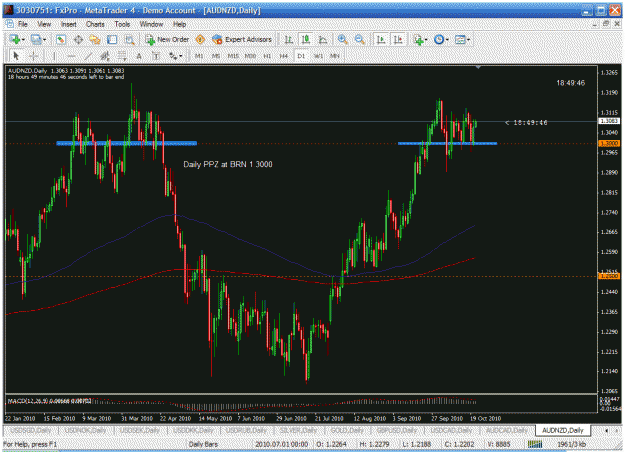
Task: Switch timeframe to M5
Action: [216, 56]
